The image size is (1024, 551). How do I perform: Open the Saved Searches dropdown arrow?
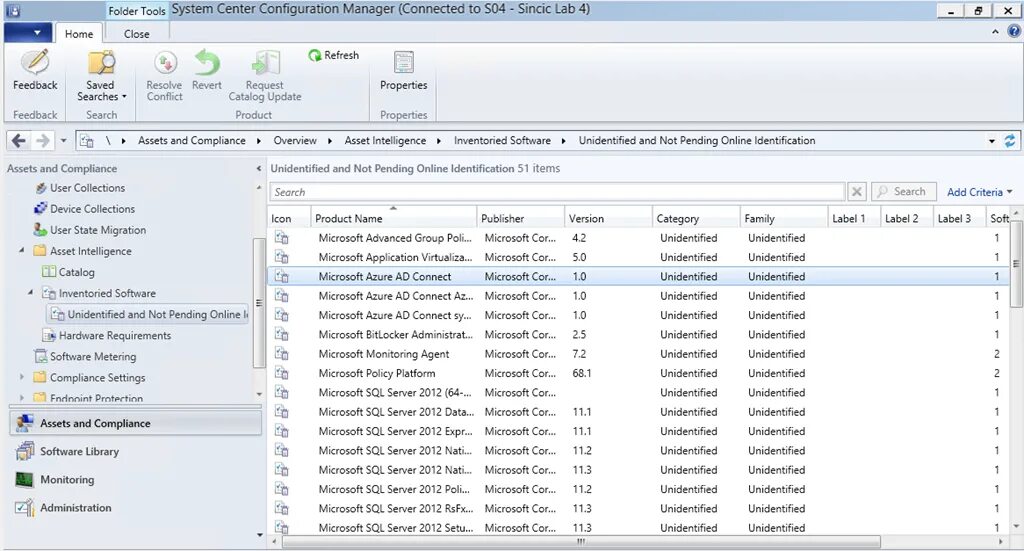pos(124,97)
